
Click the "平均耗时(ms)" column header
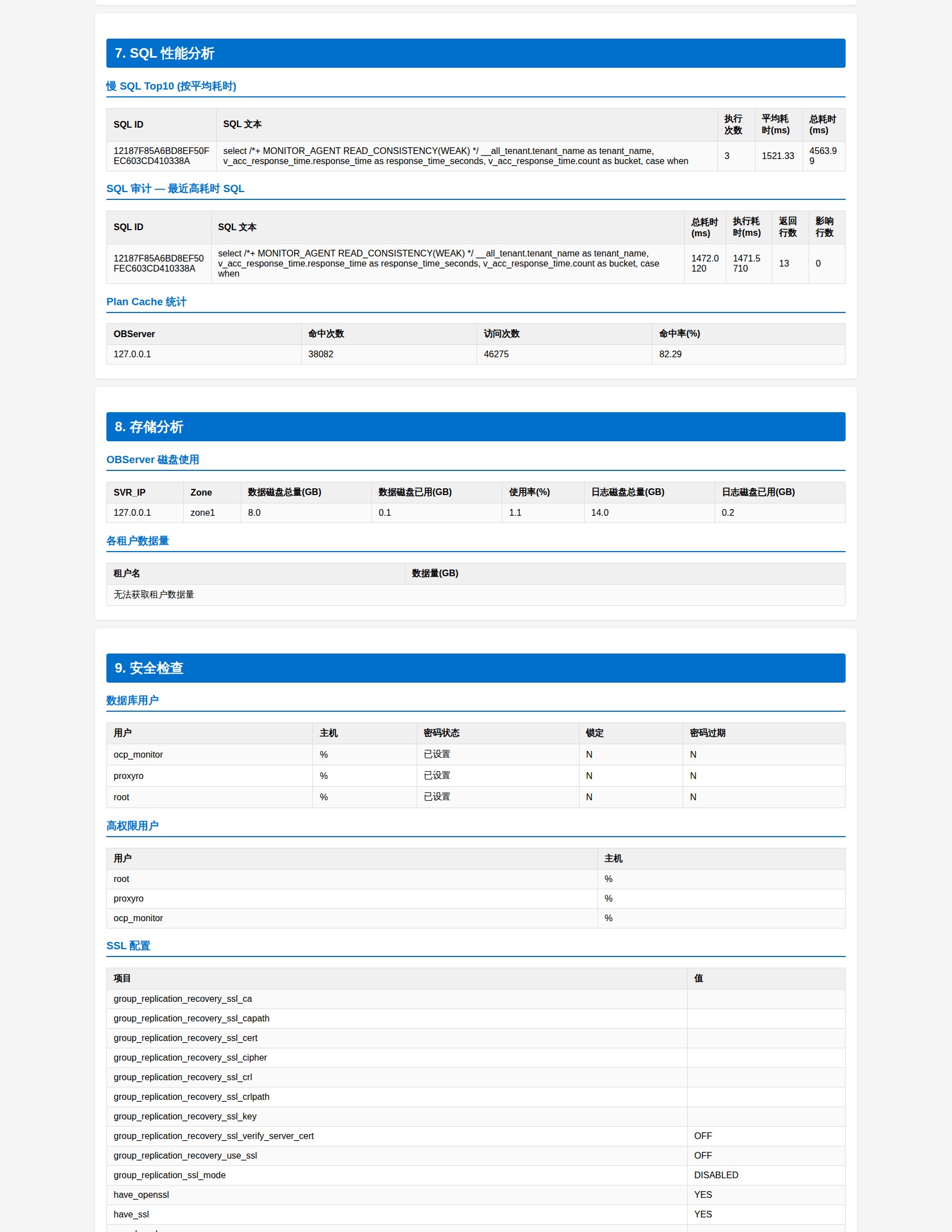(778, 125)
